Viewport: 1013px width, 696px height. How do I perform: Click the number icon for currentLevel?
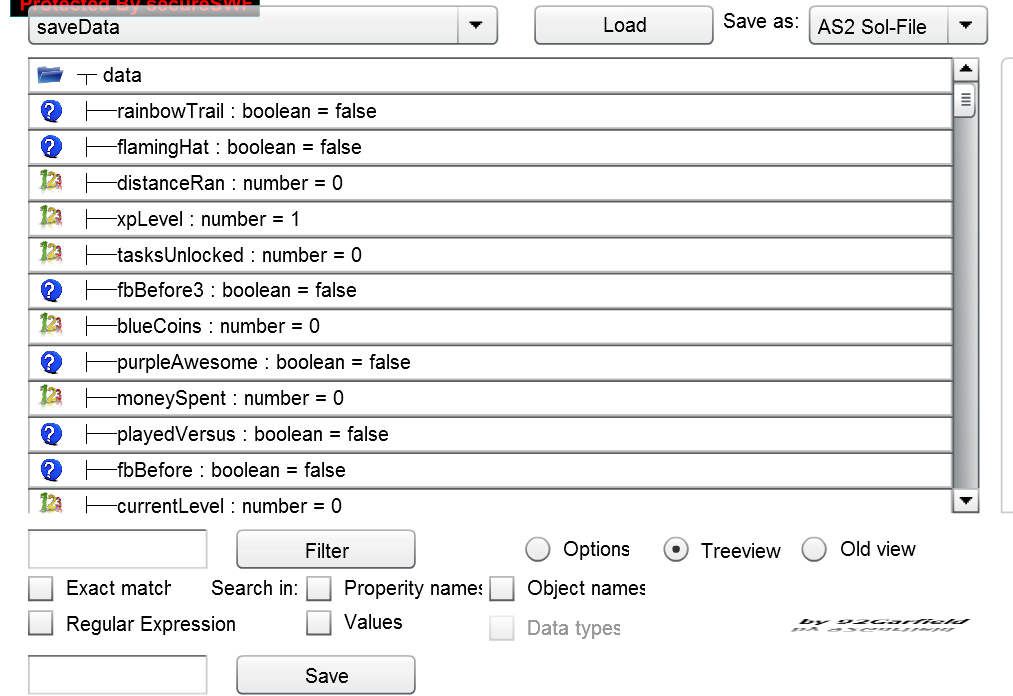tap(50, 503)
